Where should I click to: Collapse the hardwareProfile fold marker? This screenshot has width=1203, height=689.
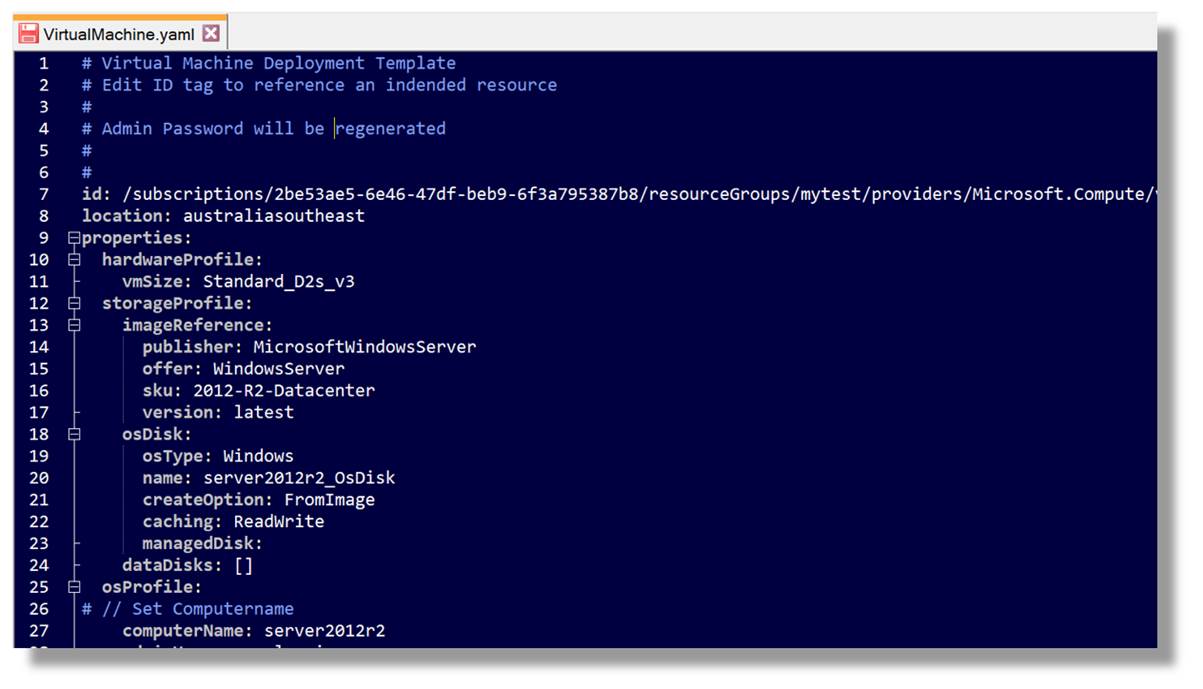(74, 260)
